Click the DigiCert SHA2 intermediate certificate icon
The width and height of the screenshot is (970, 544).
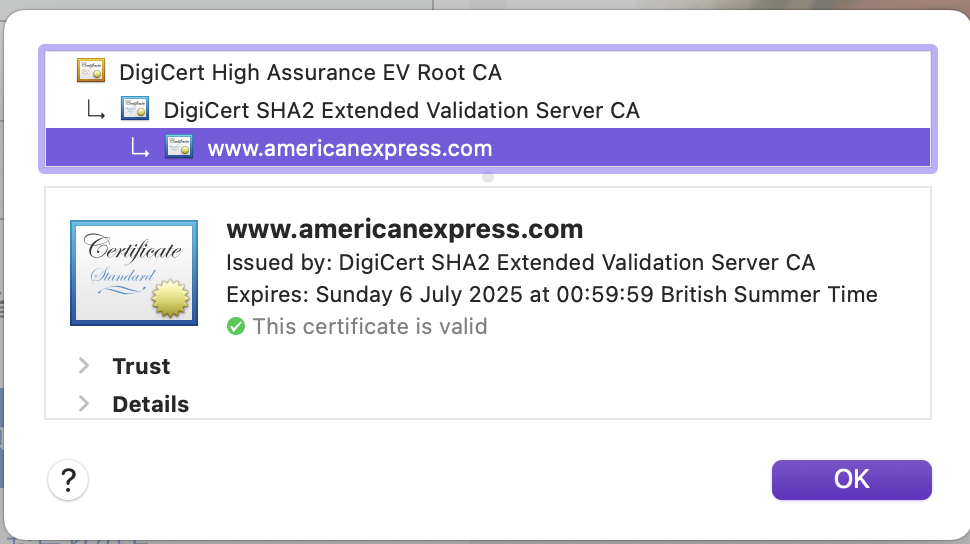tap(135, 109)
